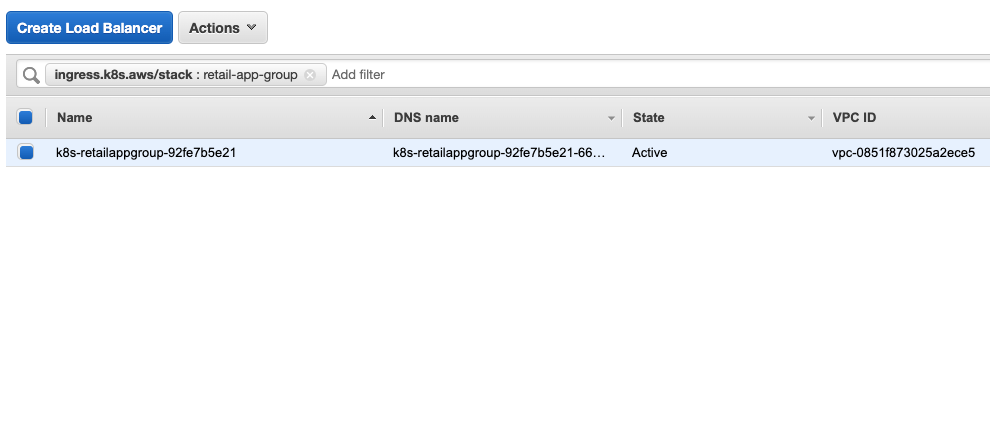990x433 pixels.
Task: Toggle the select-all header checkbox
Action: click(25, 117)
